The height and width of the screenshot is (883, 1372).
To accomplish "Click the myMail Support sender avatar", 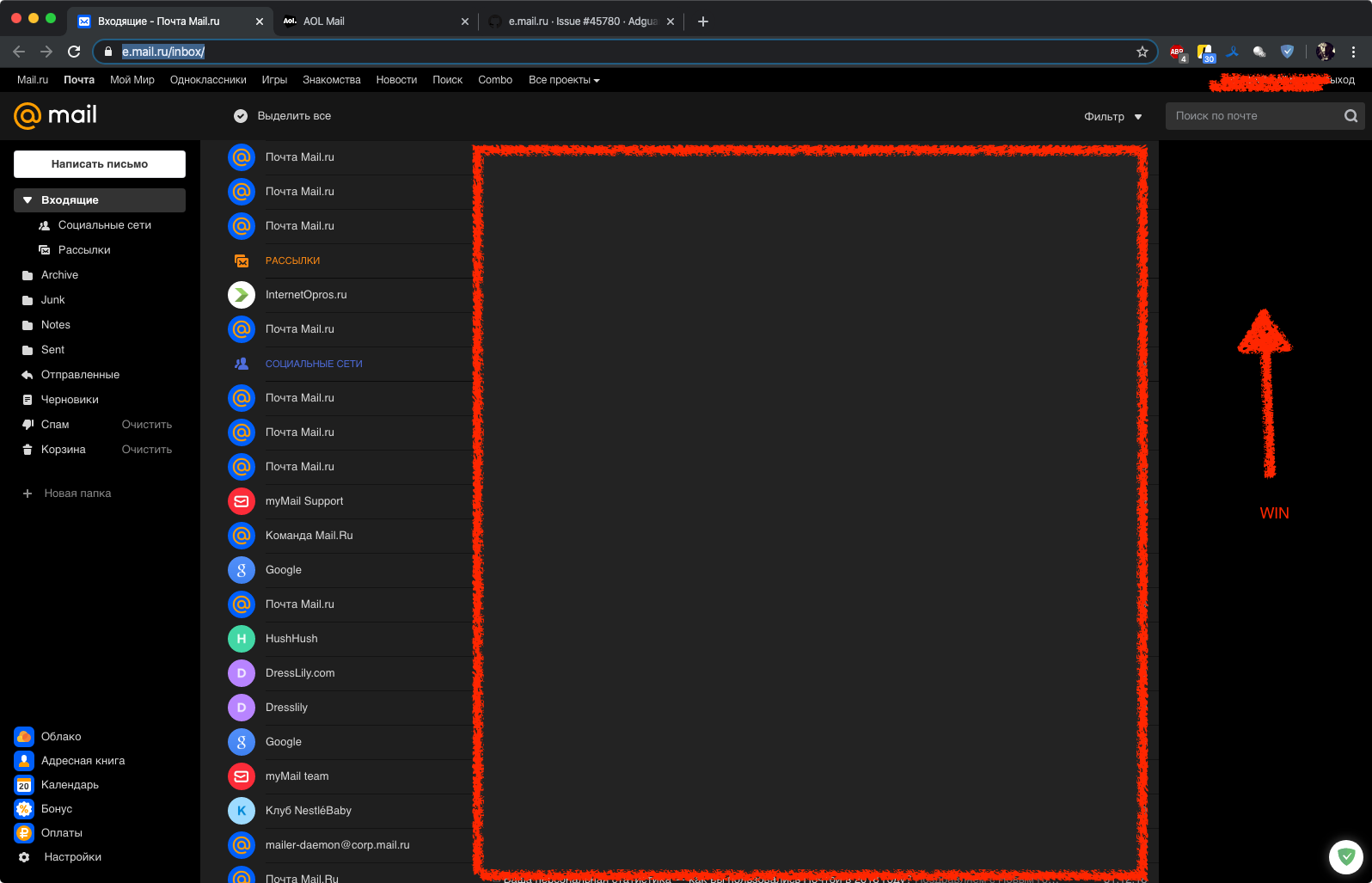I will pyautogui.click(x=242, y=501).
